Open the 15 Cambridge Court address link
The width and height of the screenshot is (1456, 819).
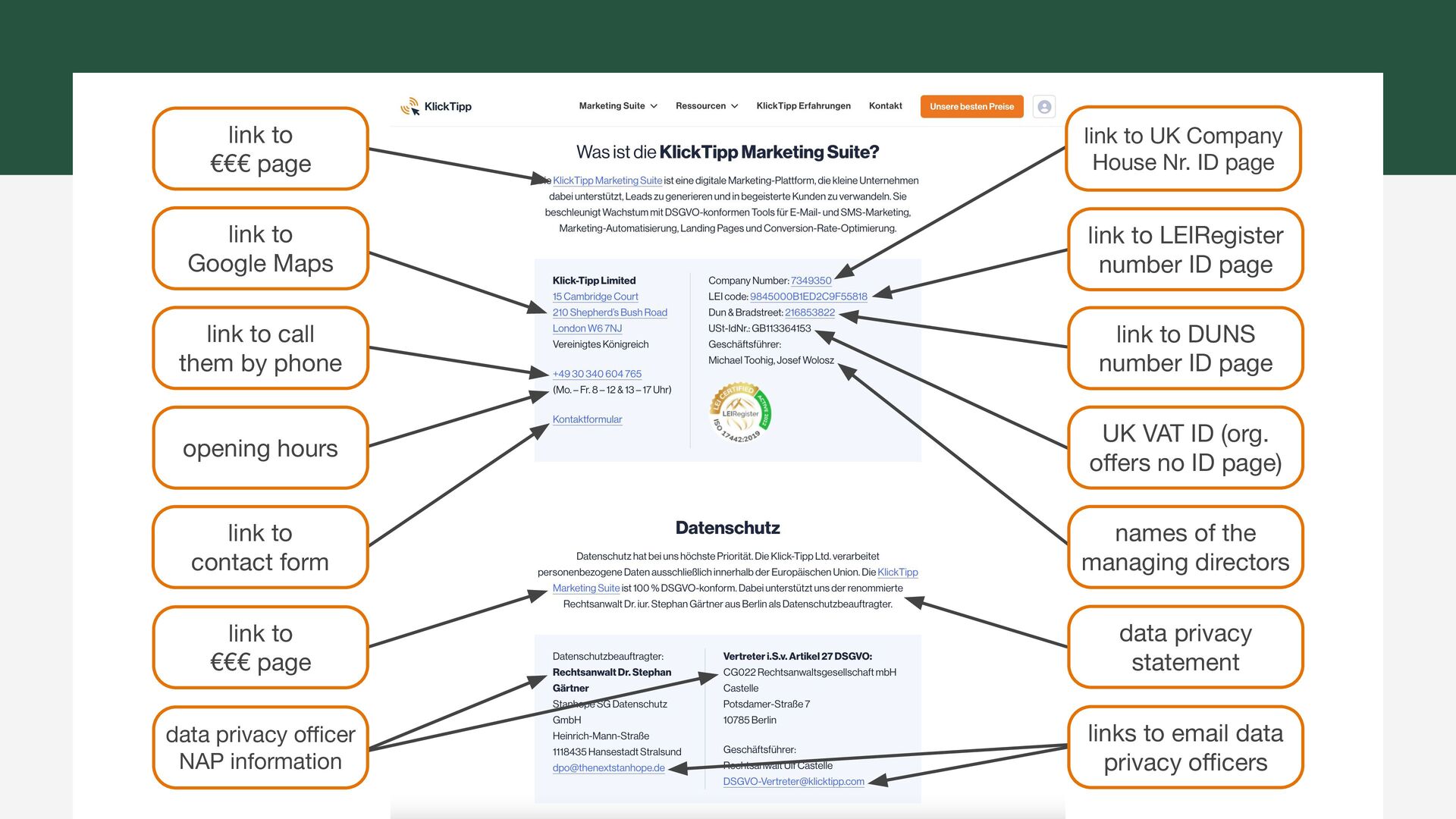pos(595,297)
